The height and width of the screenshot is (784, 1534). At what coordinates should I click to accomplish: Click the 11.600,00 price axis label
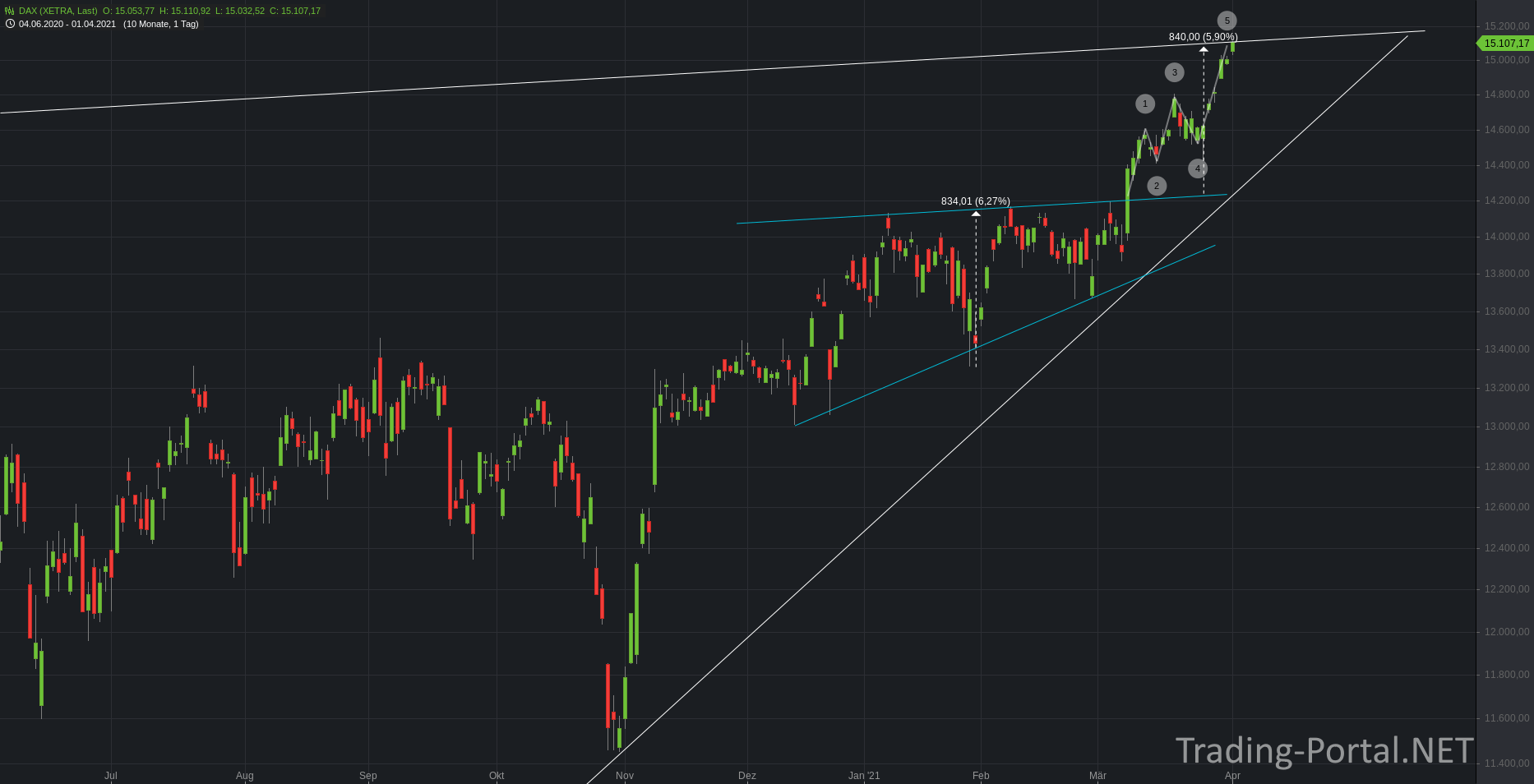(x=1507, y=718)
